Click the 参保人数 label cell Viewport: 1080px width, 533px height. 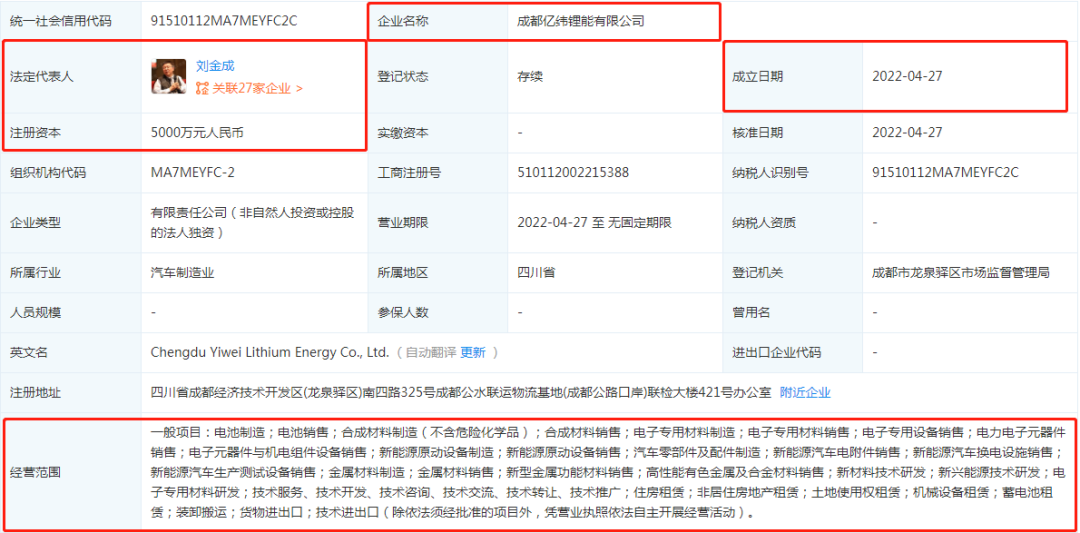(x=437, y=313)
